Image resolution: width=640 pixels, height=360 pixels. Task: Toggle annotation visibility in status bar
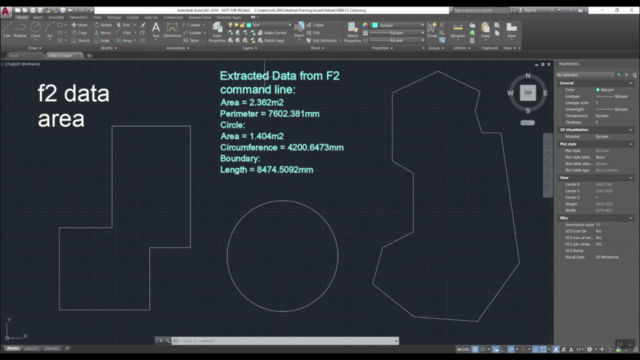556,349
